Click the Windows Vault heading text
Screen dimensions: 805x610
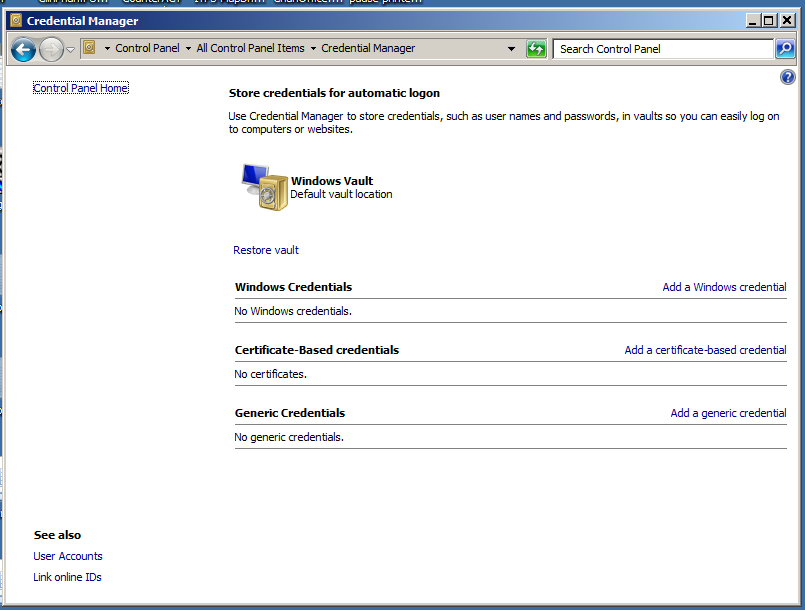pos(332,181)
